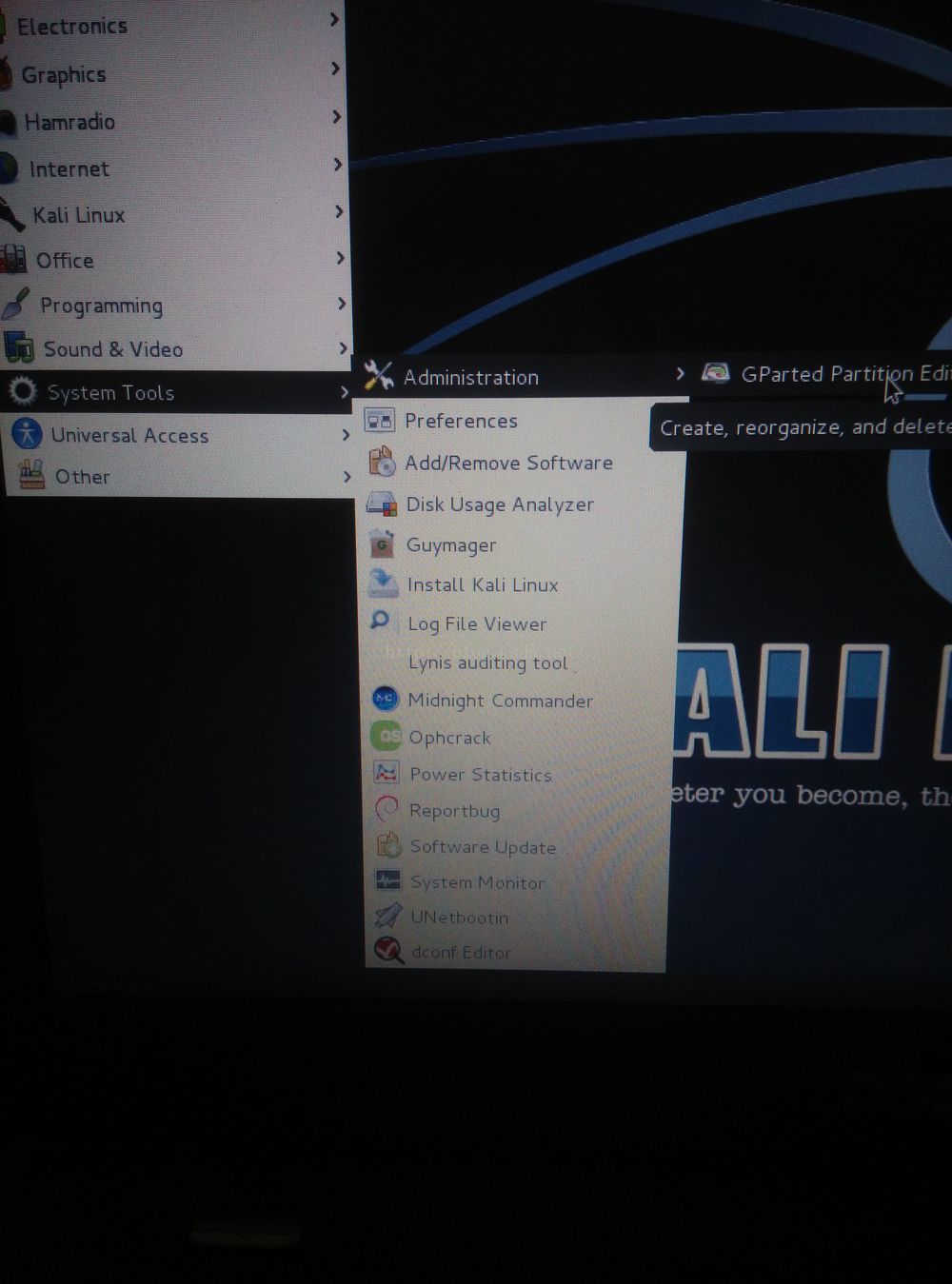The width and height of the screenshot is (952, 1284).
Task: Open the Administration submenu entry
Action: point(522,376)
